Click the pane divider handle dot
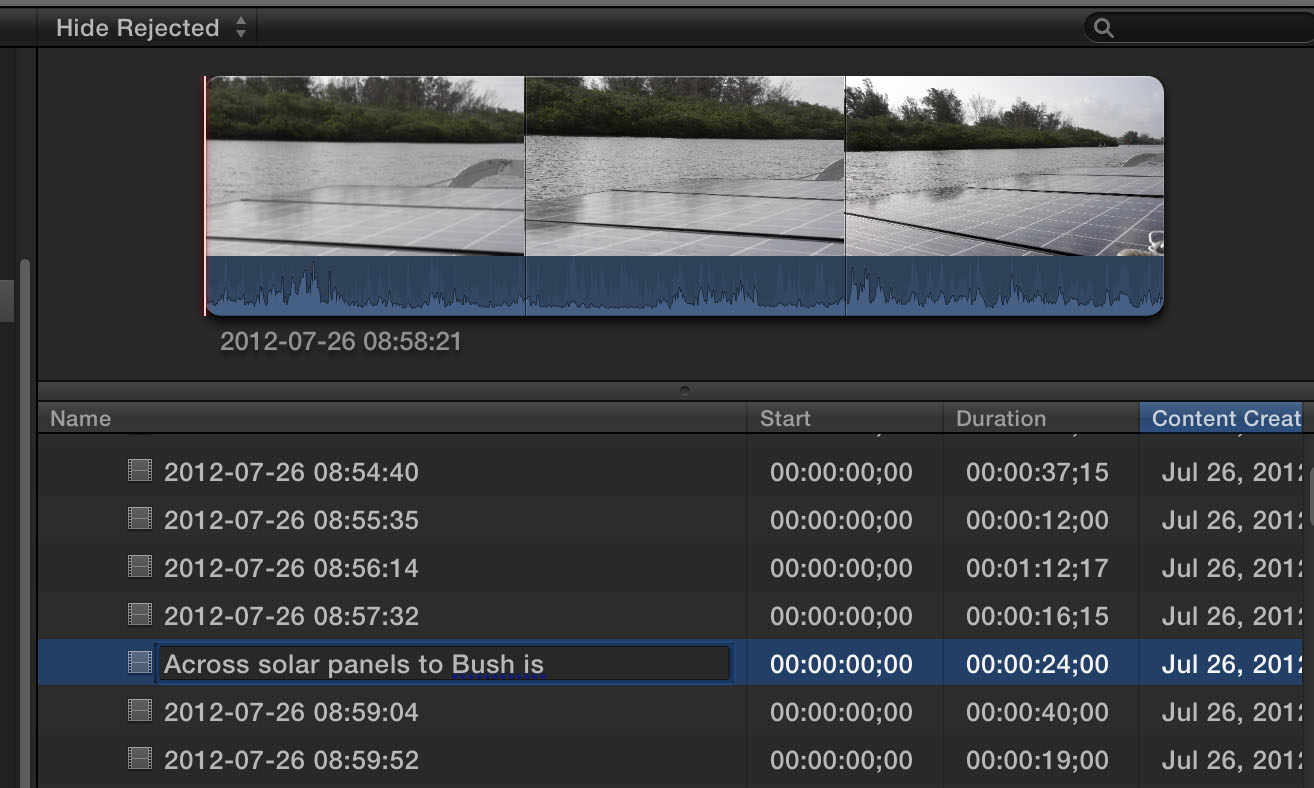The width and height of the screenshot is (1314, 788). (x=684, y=391)
